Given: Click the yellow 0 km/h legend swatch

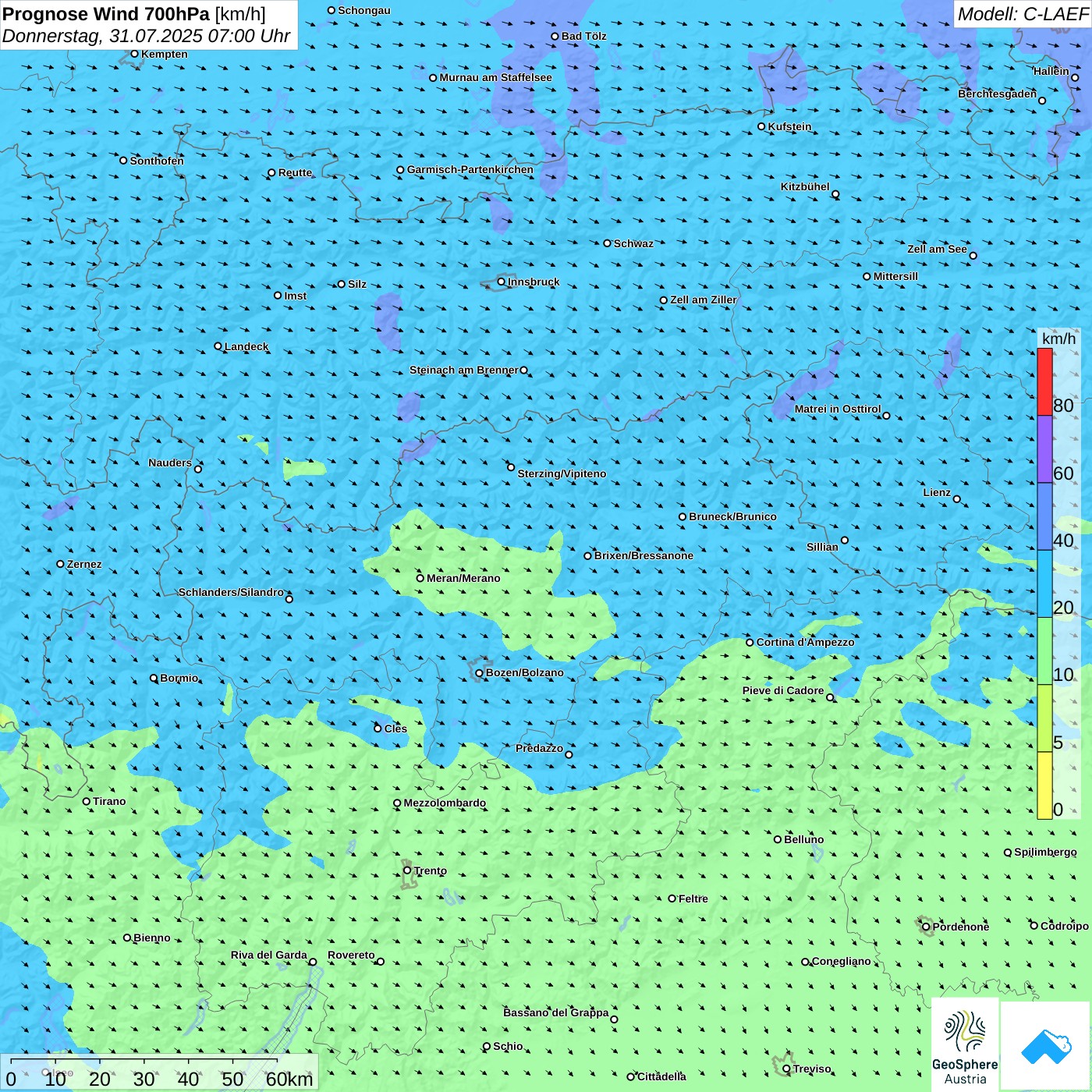Looking at the screenshot, I should pyautogui.click(x=1044, y=785).
